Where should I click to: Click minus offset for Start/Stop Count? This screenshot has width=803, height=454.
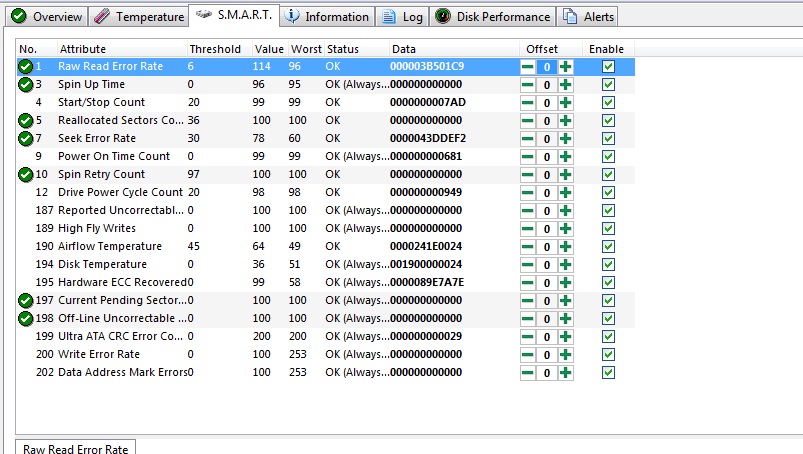click(x=527, y=102)
